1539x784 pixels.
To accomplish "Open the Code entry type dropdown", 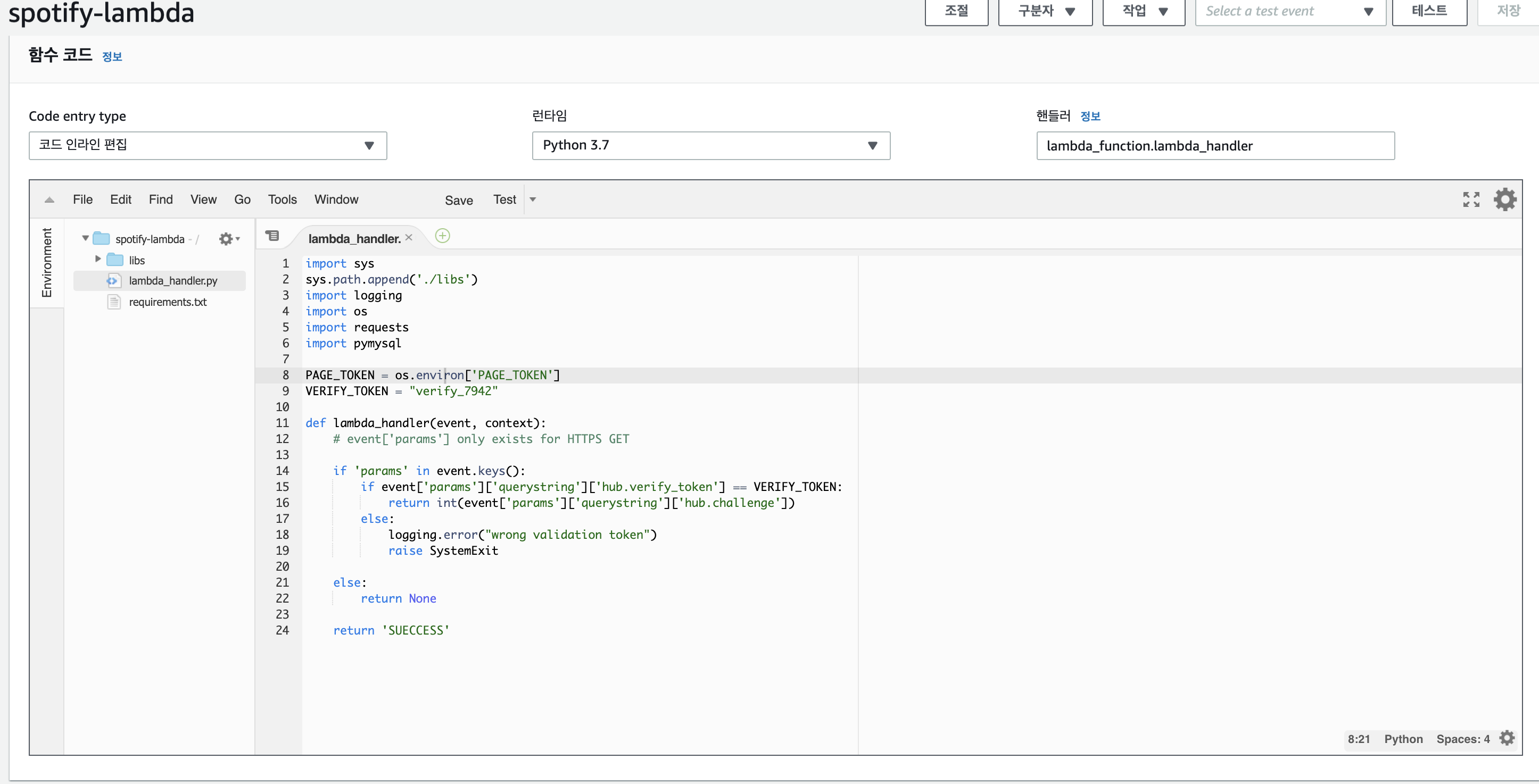I will 208,146.
